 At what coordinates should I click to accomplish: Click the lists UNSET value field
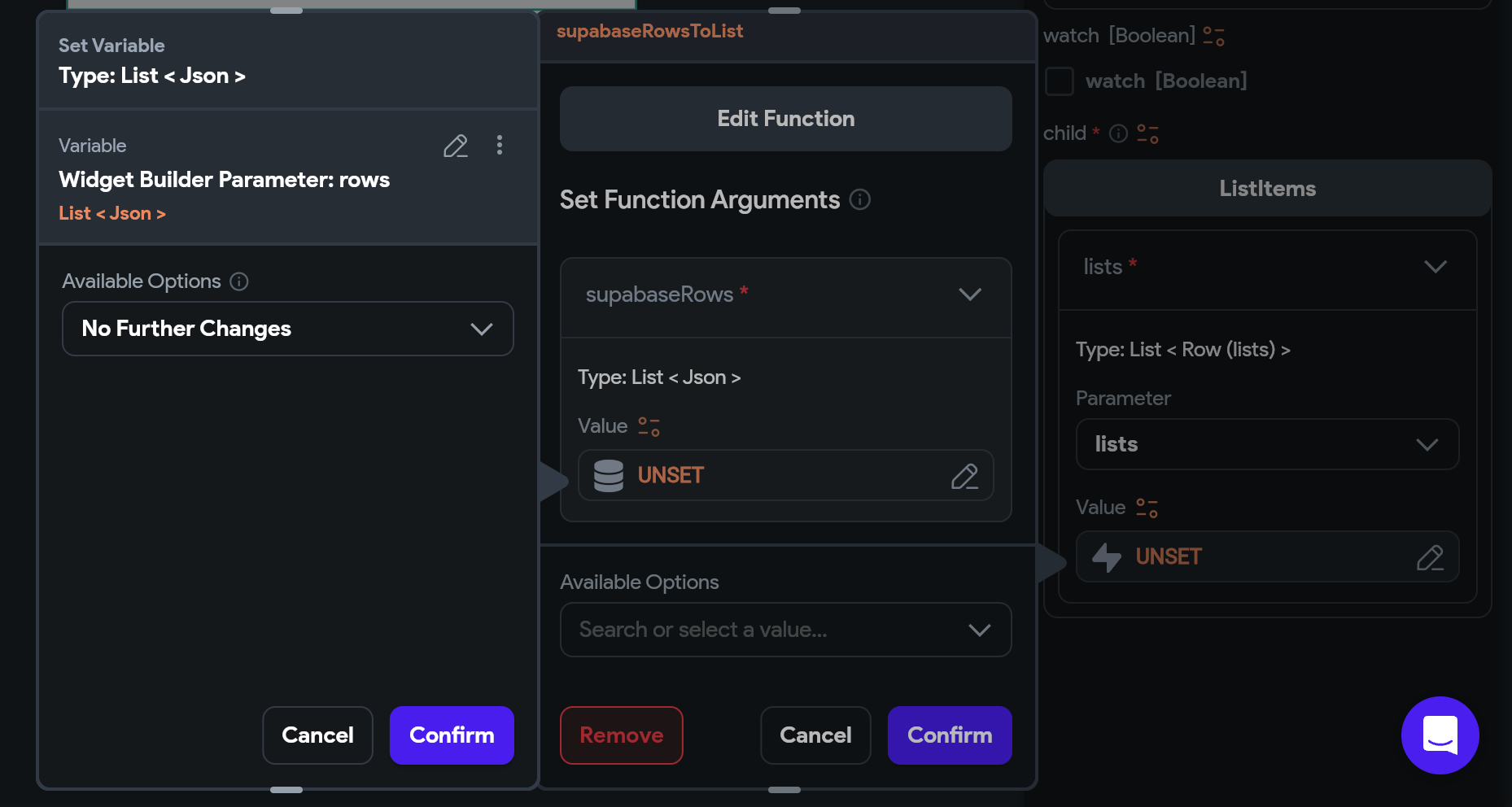[1267, 557]
